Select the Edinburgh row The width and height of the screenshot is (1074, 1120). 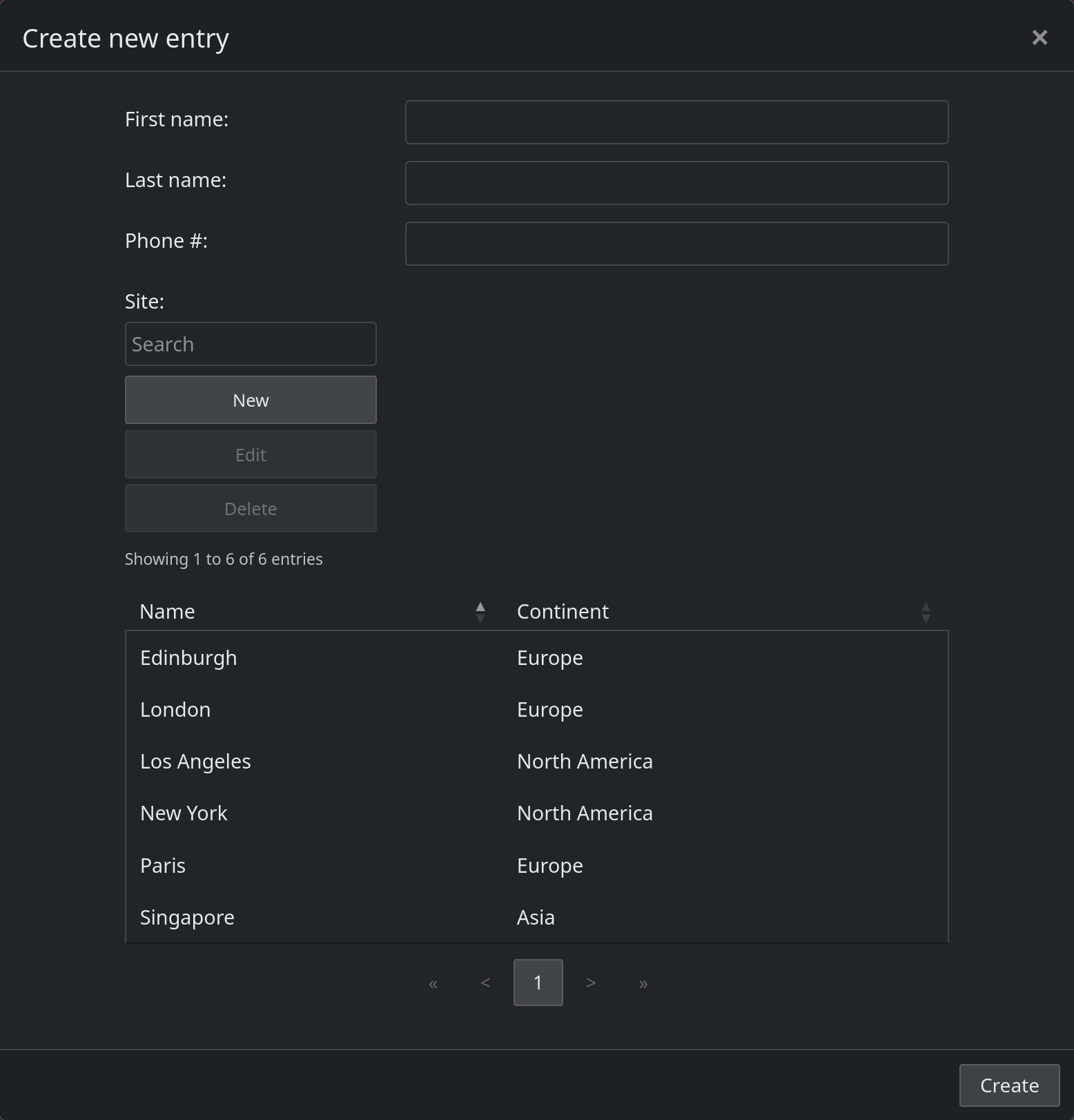tap(537, 657)
